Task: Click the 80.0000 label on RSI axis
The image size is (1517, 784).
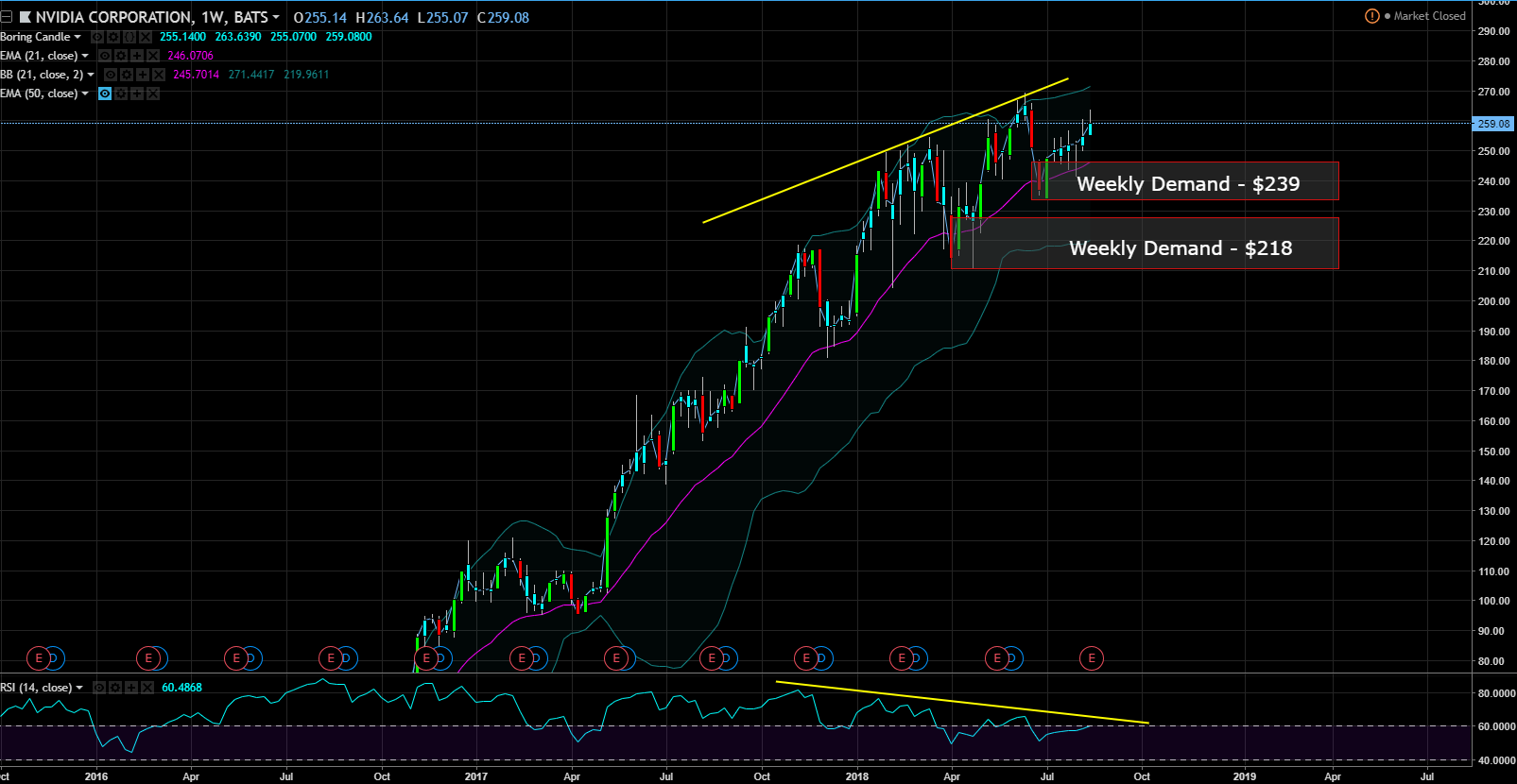Action: pos(1497,693)
